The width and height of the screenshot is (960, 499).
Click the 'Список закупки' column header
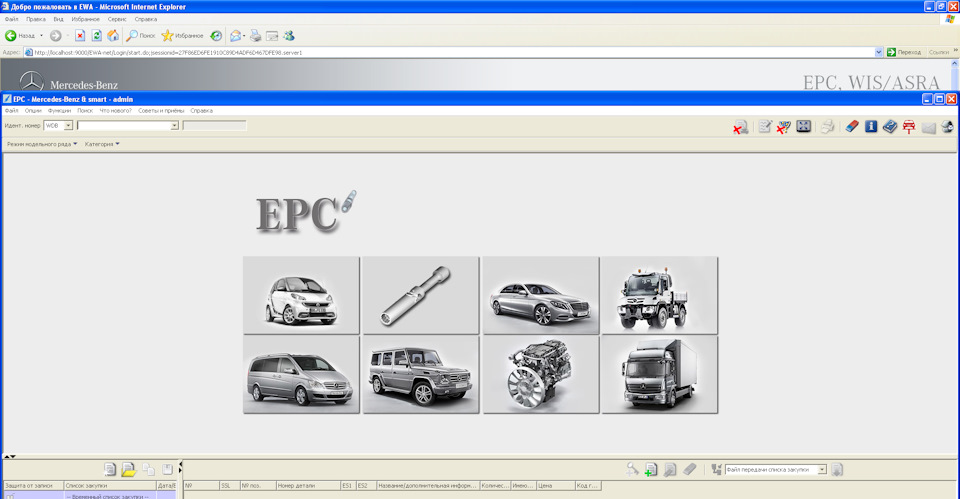tap(110, 486)
